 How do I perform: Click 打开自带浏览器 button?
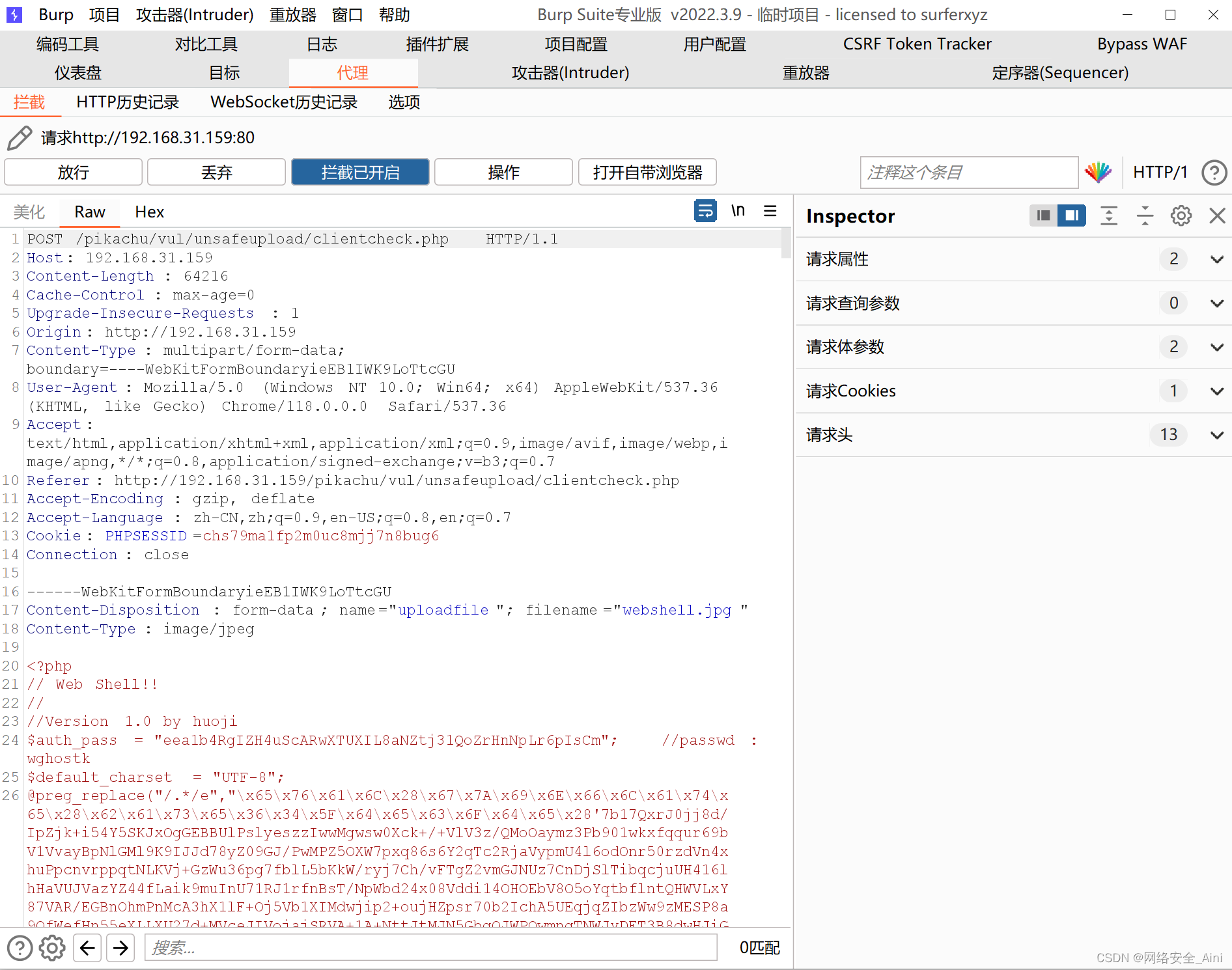click(x=647, y=173)
